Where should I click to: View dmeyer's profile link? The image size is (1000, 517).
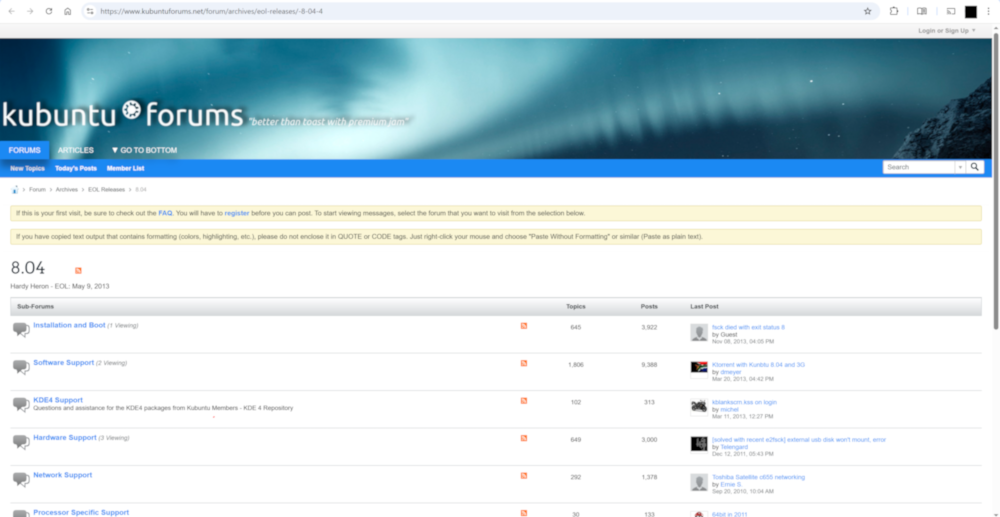coord(731,372)
